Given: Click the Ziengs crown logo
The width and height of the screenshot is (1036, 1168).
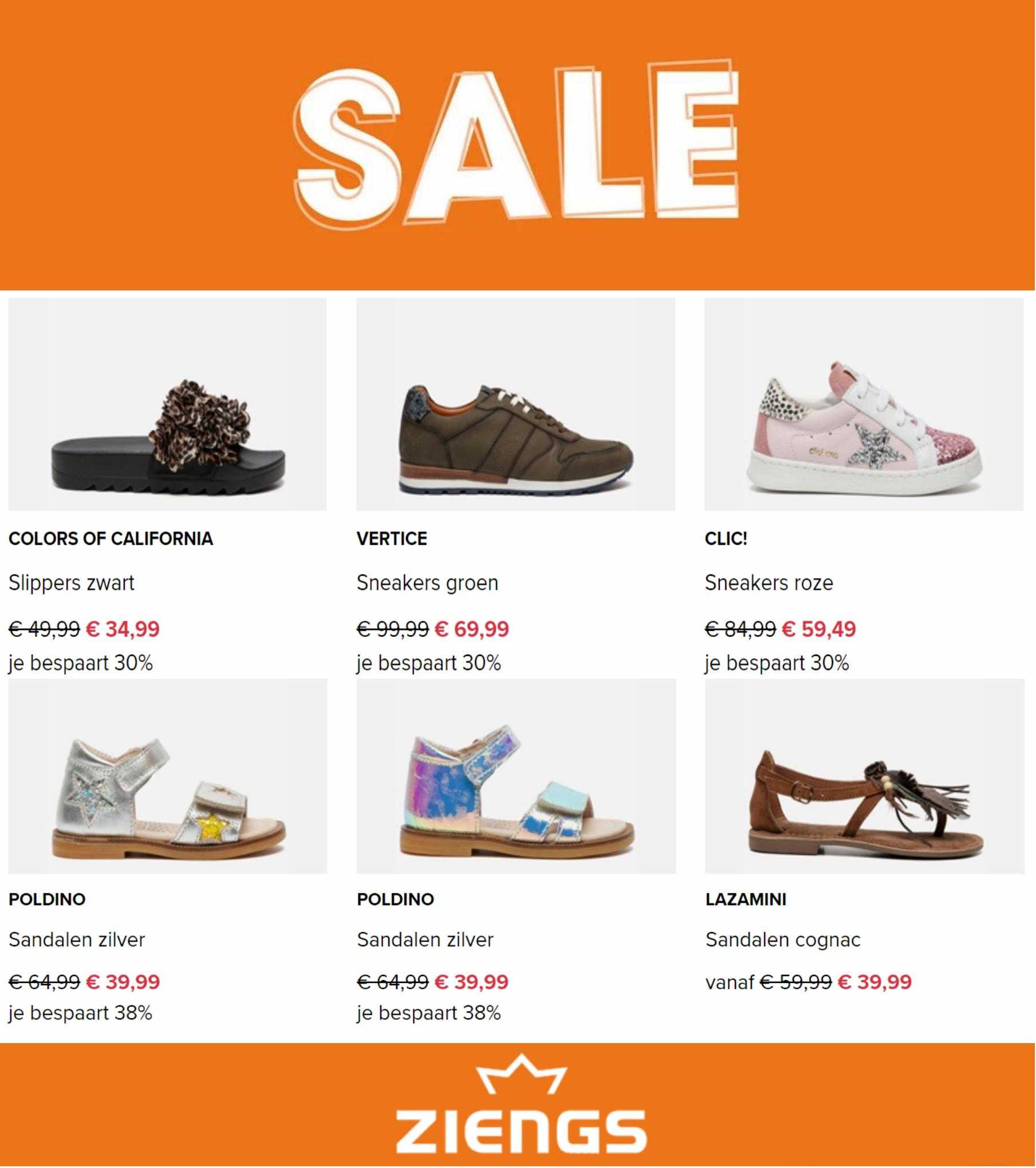Looking at the screenshot, I should (x=522, y=1075).
